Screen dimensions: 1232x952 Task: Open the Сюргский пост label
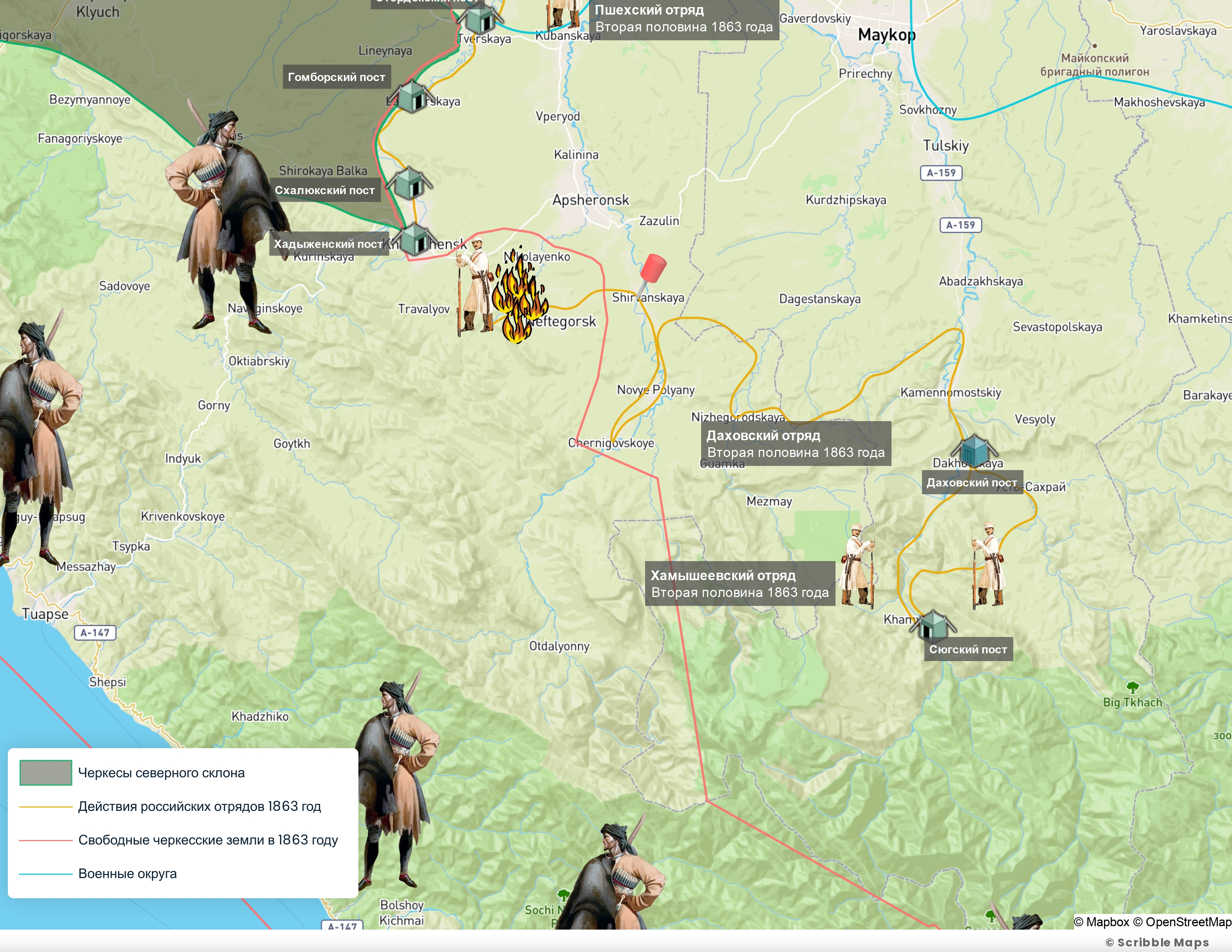[968, 649]
